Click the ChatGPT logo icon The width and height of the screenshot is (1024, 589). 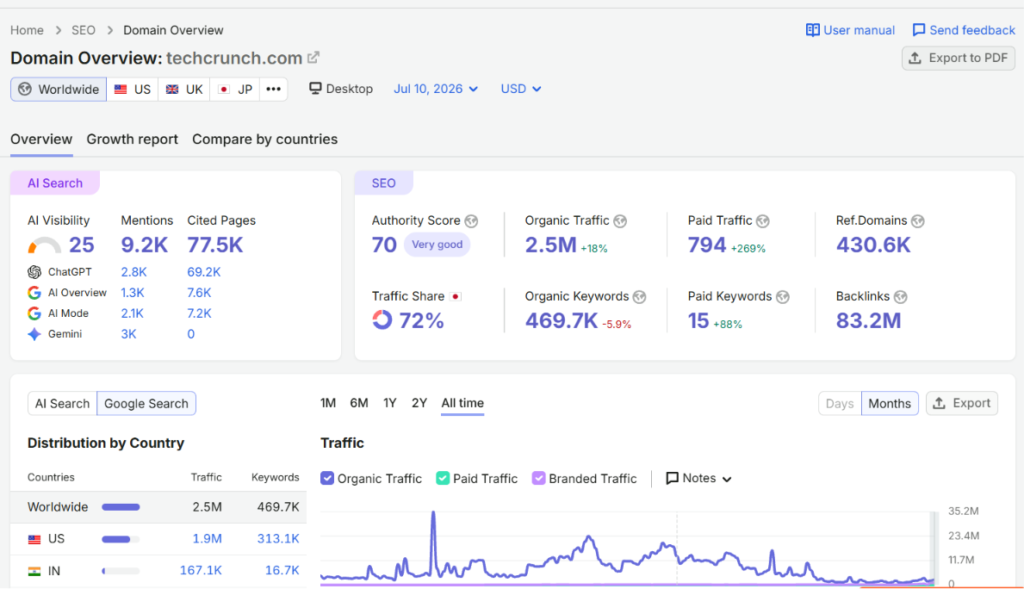point(34,272)
